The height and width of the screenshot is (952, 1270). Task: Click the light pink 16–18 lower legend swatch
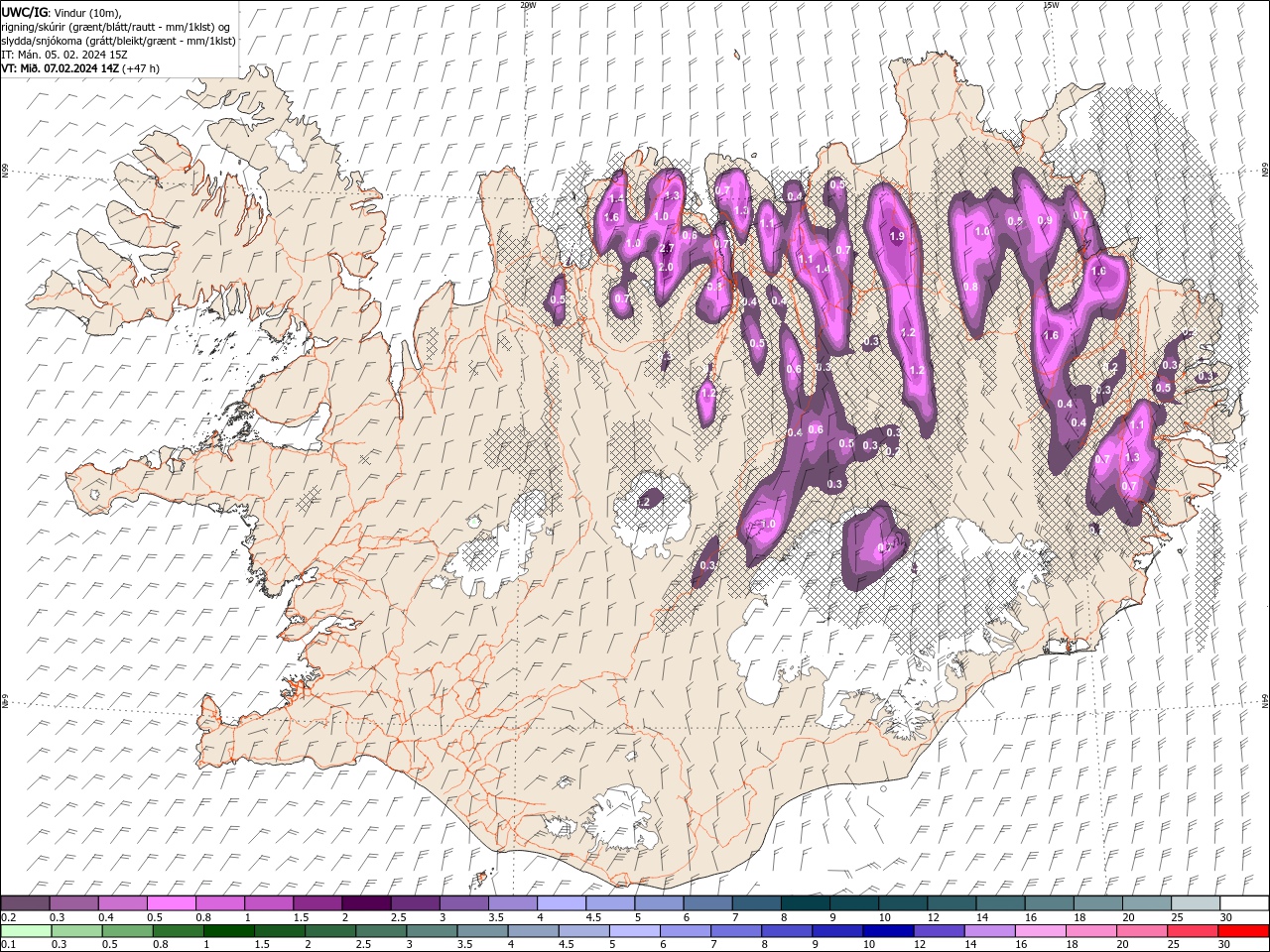pyautogui.click(x=1041, y=931)
